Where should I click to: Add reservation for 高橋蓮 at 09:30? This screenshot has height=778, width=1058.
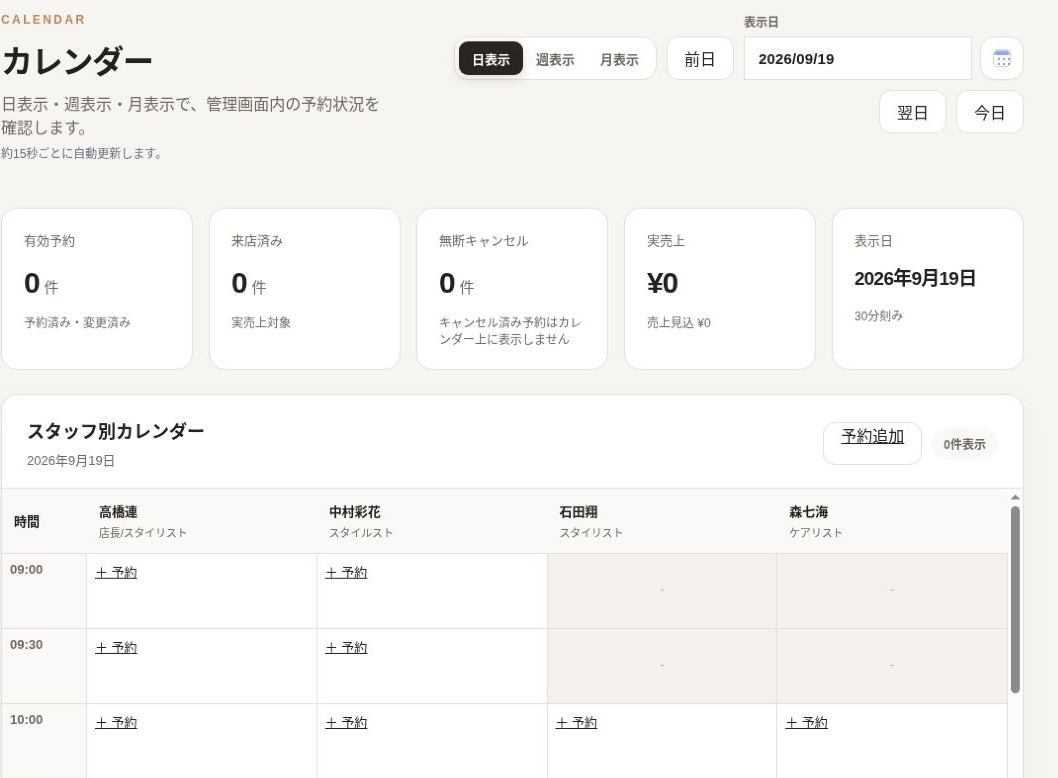pos(116,648)
